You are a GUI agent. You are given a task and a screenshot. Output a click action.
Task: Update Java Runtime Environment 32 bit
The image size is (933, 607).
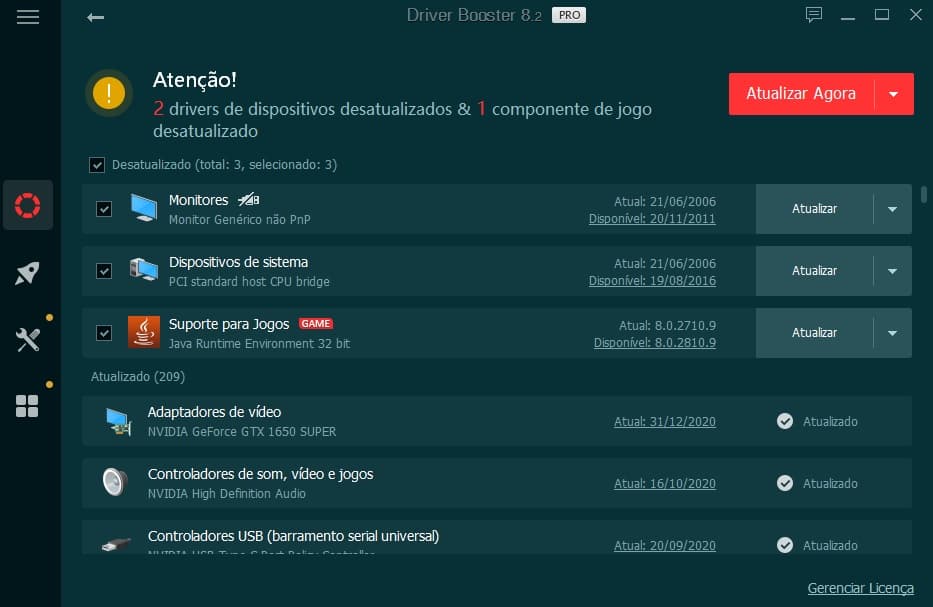coord(814,333)
